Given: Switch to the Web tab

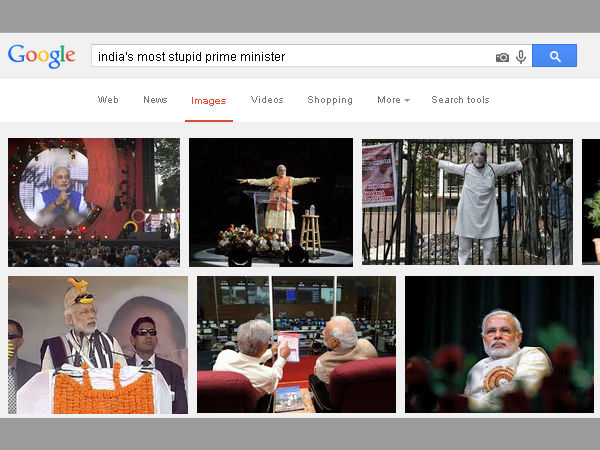Looking at the screenshot, I should (x=108, y=100).
